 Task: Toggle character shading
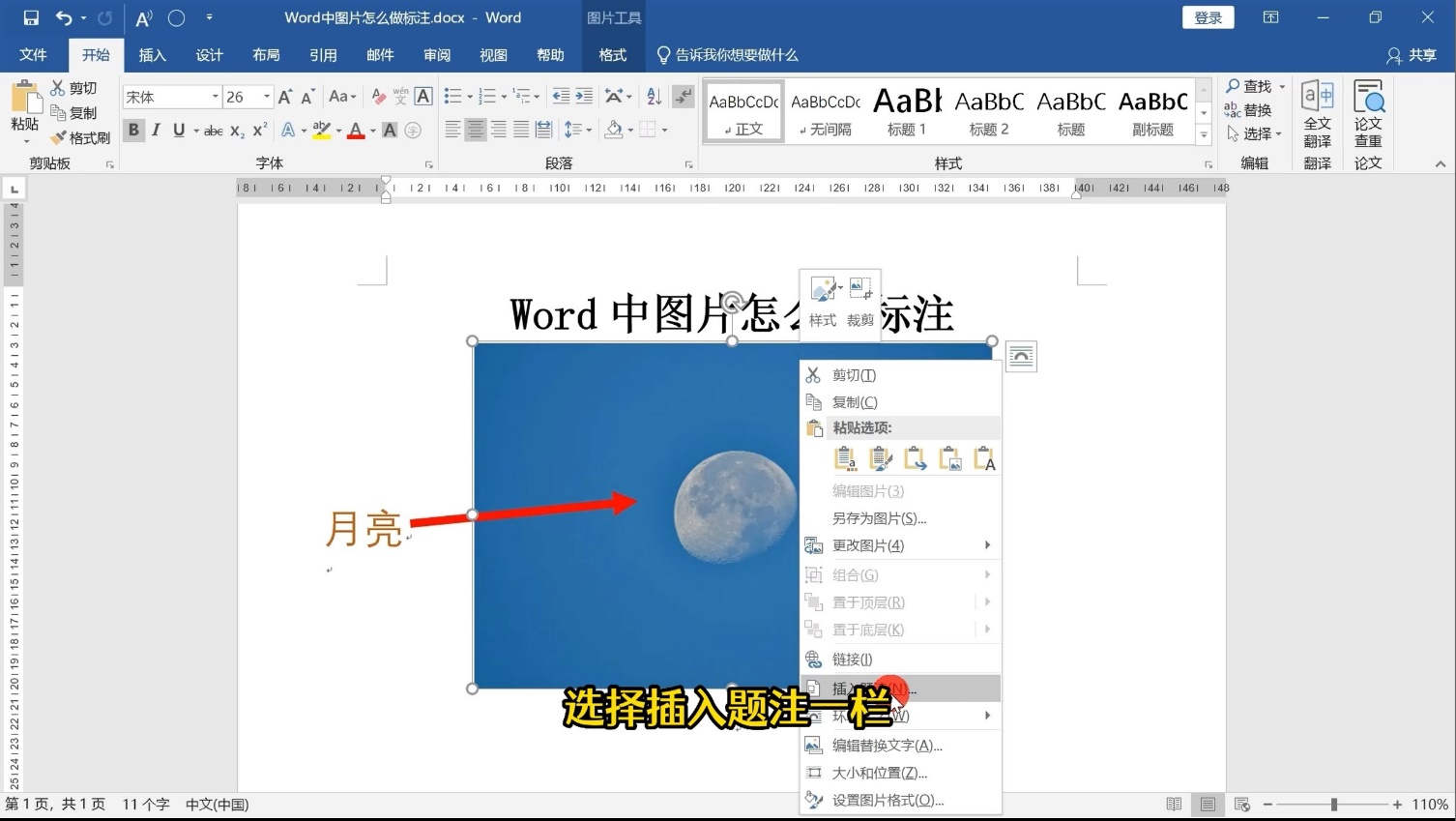[x=390, y=130]
